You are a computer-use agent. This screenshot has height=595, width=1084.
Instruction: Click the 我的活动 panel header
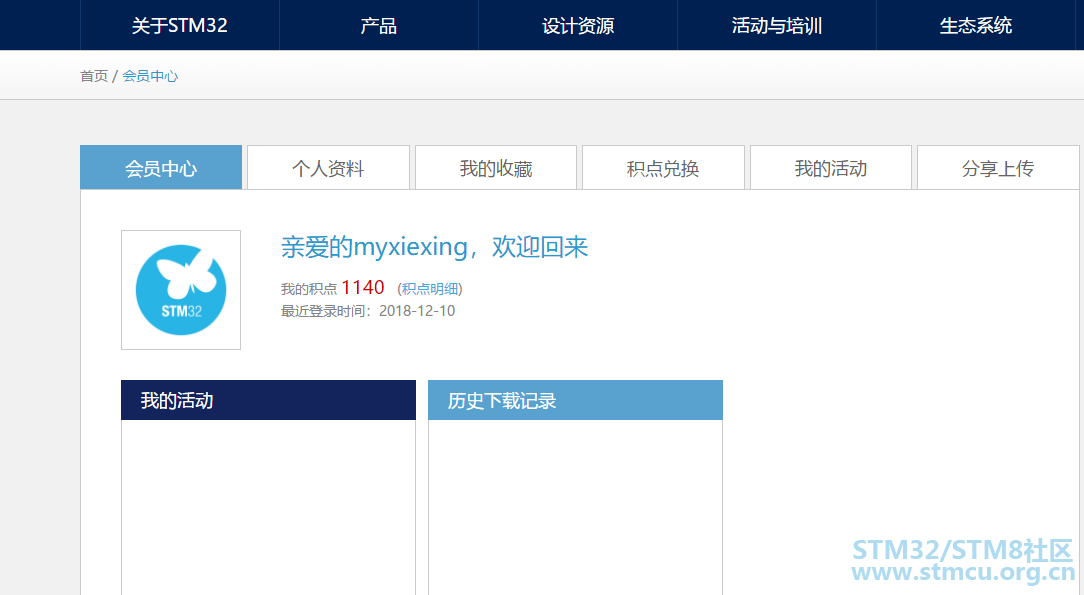268,400
